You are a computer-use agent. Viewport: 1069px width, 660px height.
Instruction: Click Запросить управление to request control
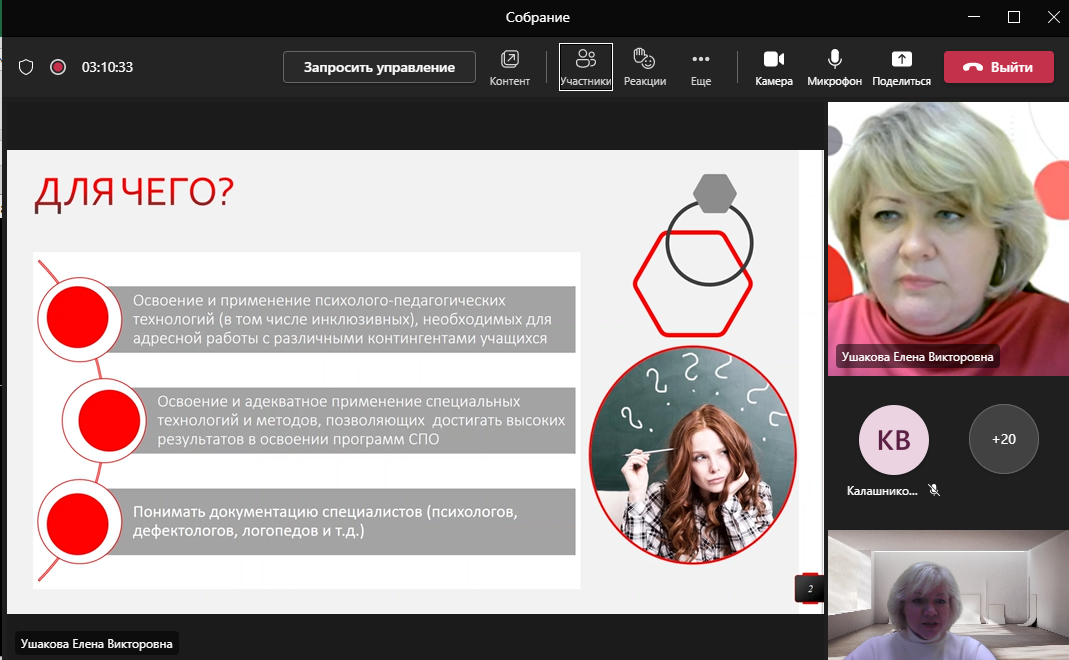click(x=379, y=67)
